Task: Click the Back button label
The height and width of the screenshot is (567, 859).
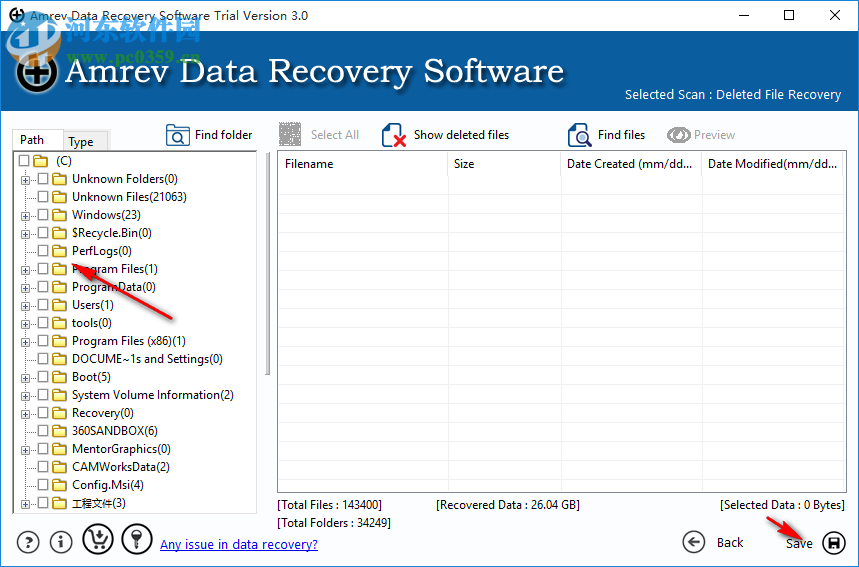Action: coord(730,542)
